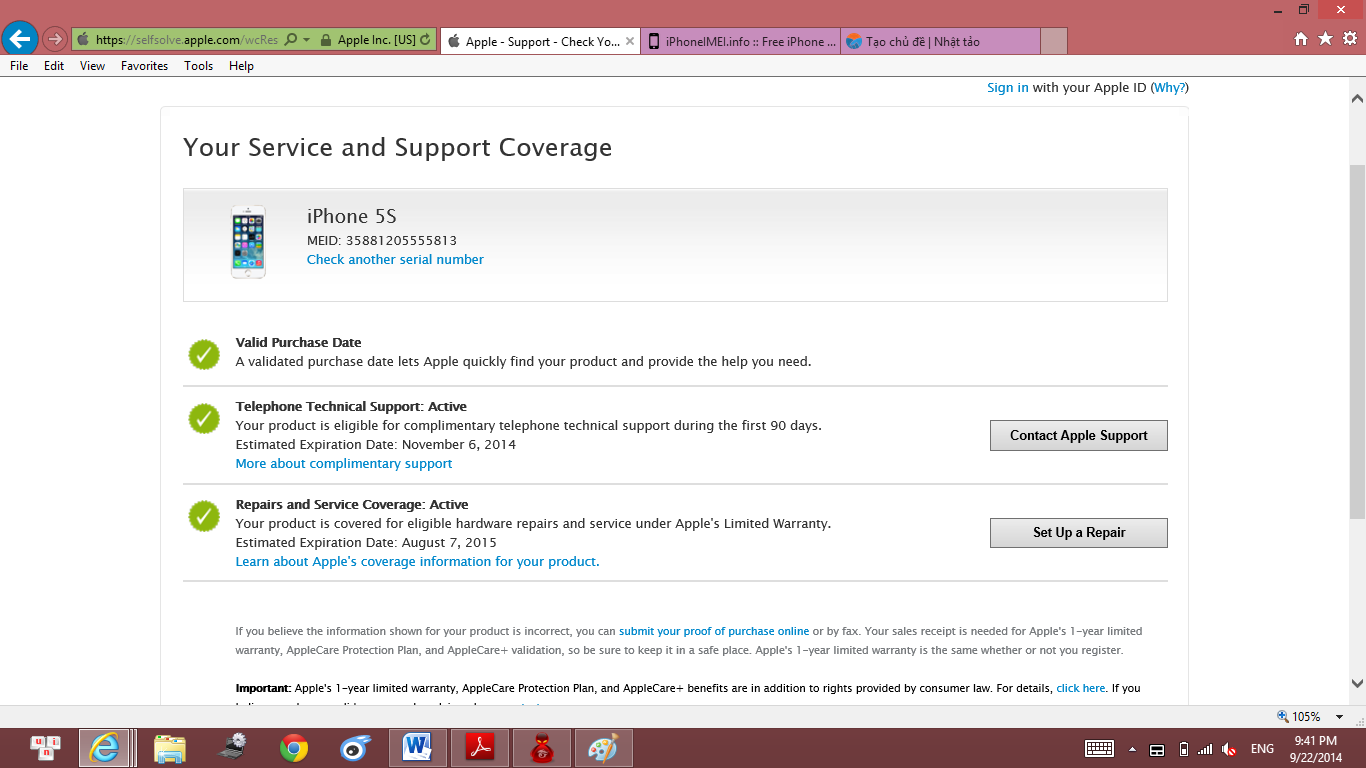
Task: Open the Home page icon
Action: coord(1301,39)
